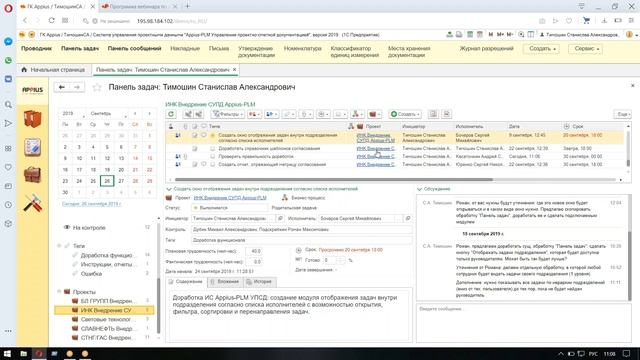Open the calendar month Сентябрь dropdown
The height and width of the screenshot is (360, 640).
tap(108, 113)
